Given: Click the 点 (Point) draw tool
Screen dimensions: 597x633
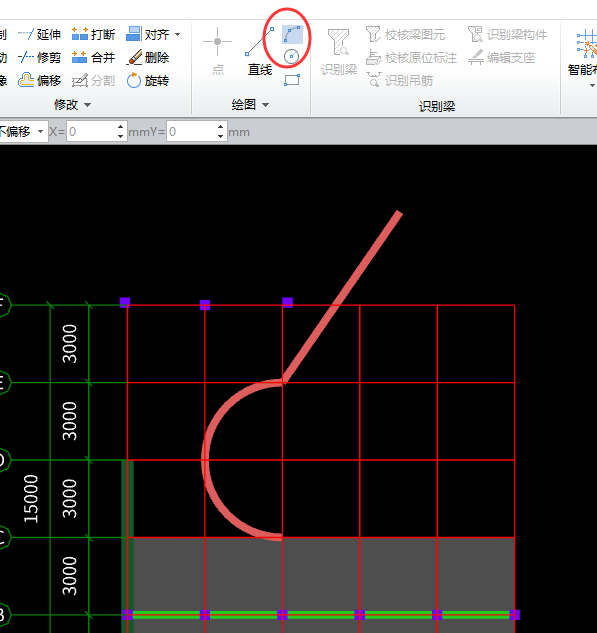Looking at the screenshot, I should [218, 51].
